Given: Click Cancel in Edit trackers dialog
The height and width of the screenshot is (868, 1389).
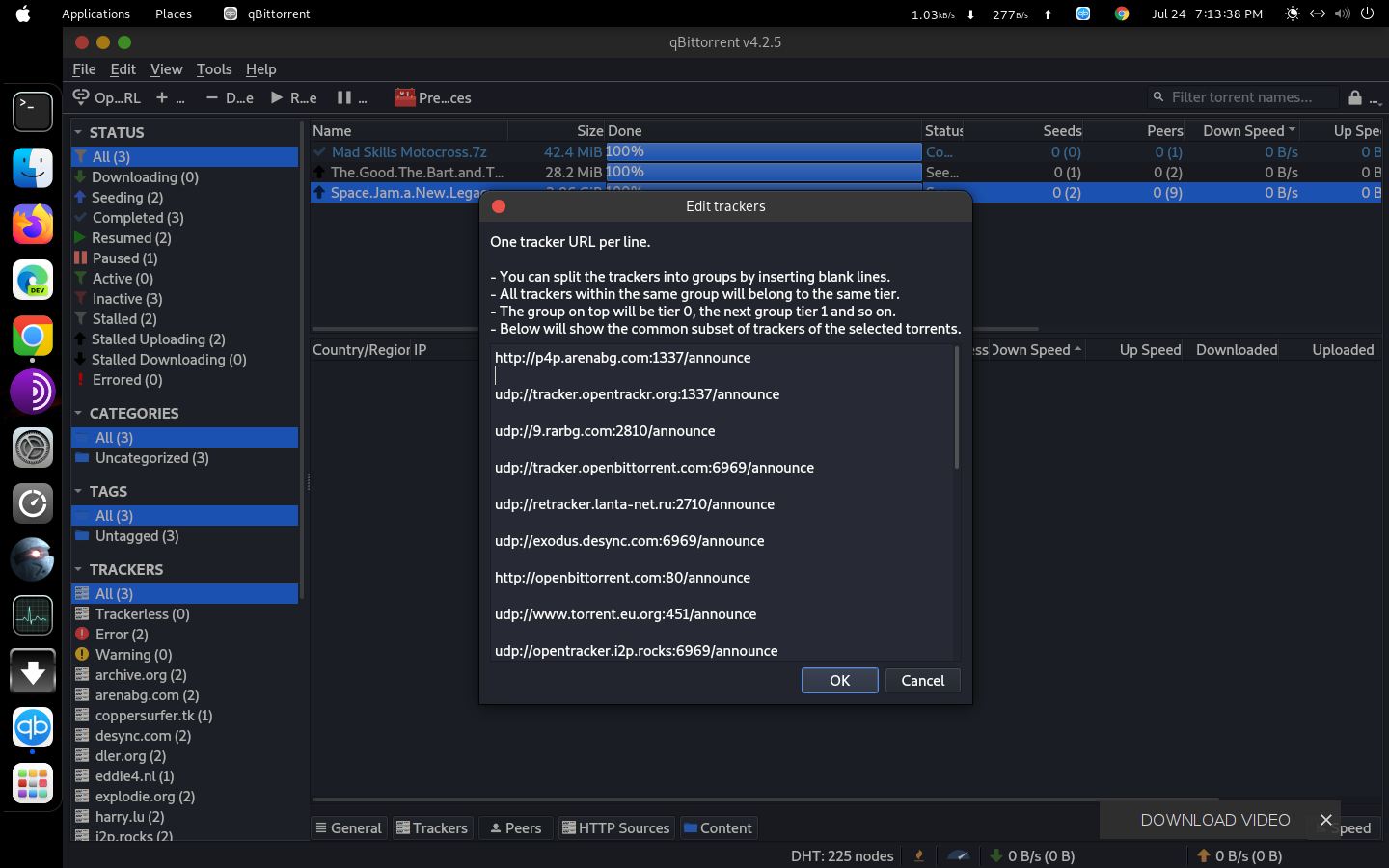Looking at the screenshot, I should (x=922, y=680).
